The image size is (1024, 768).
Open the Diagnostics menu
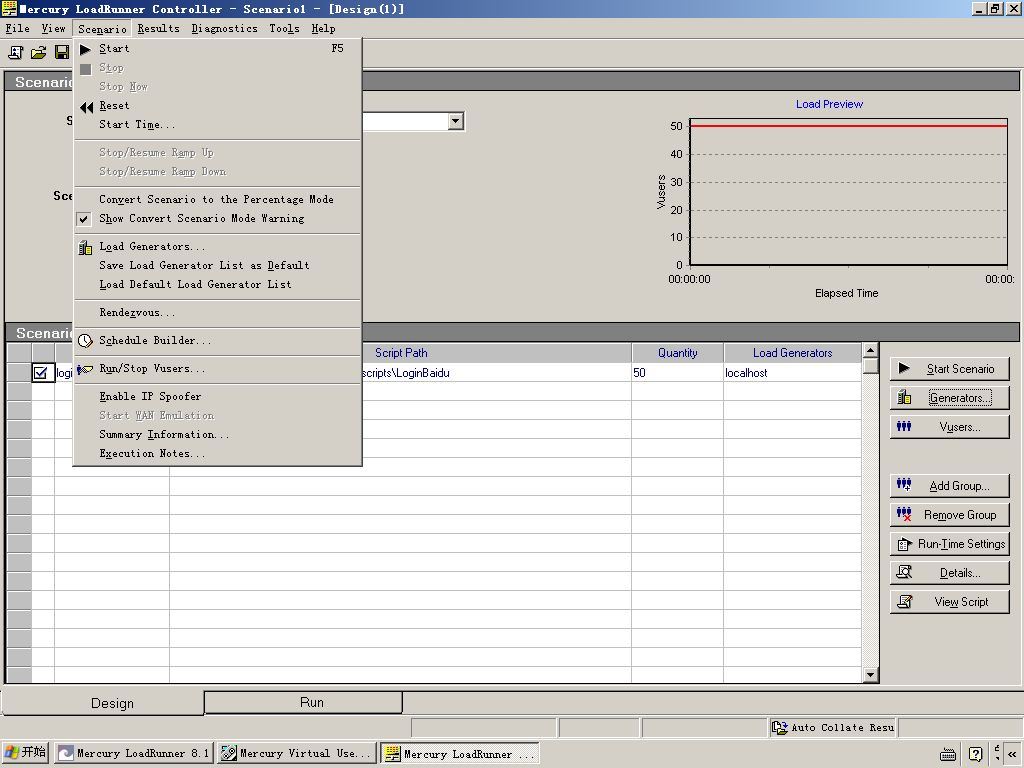225,29
